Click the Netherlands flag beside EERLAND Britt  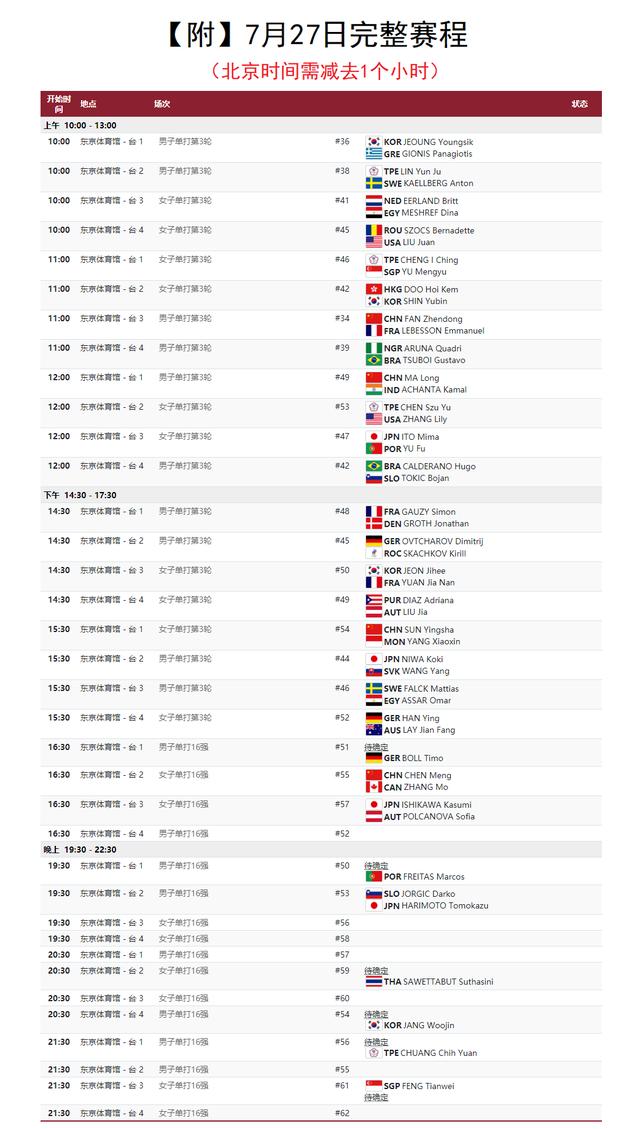[374, 201]
